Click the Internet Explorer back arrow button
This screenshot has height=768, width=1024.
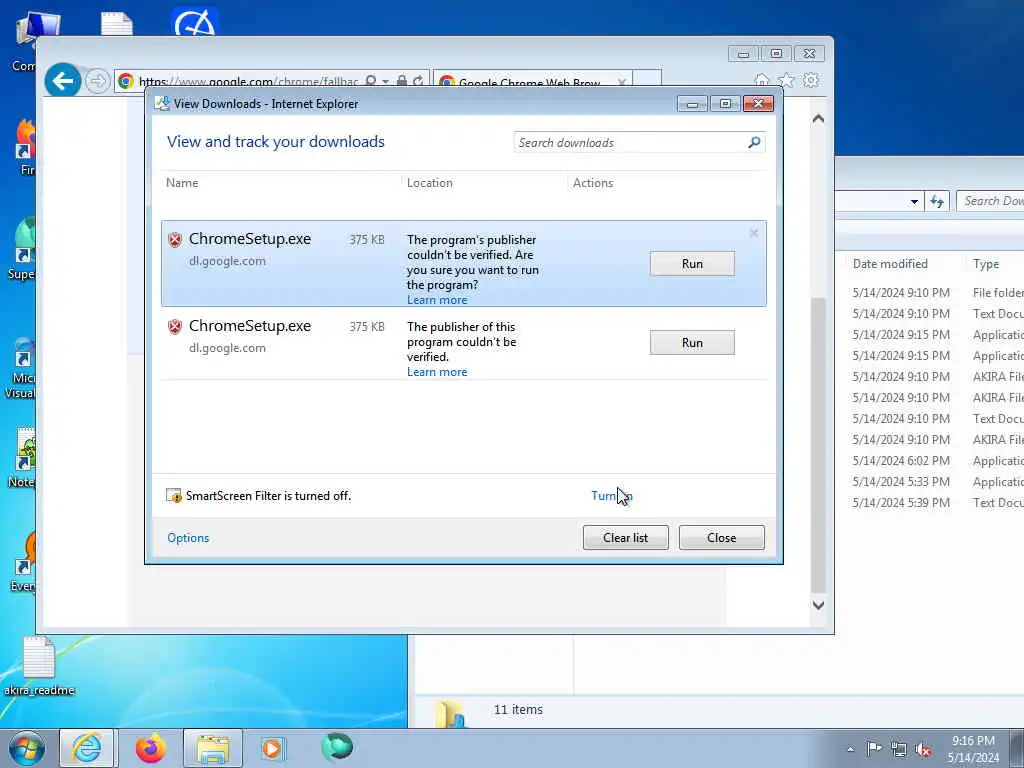pos(63,81)
